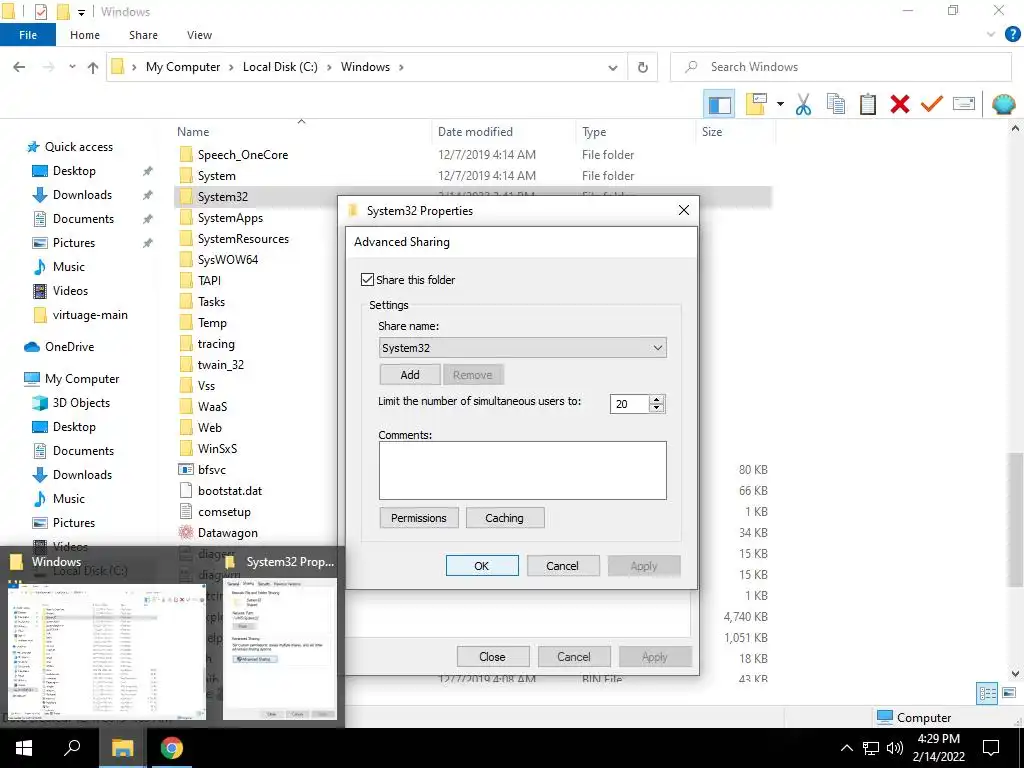Expand the address bar history dropdown

click(613, 67)
